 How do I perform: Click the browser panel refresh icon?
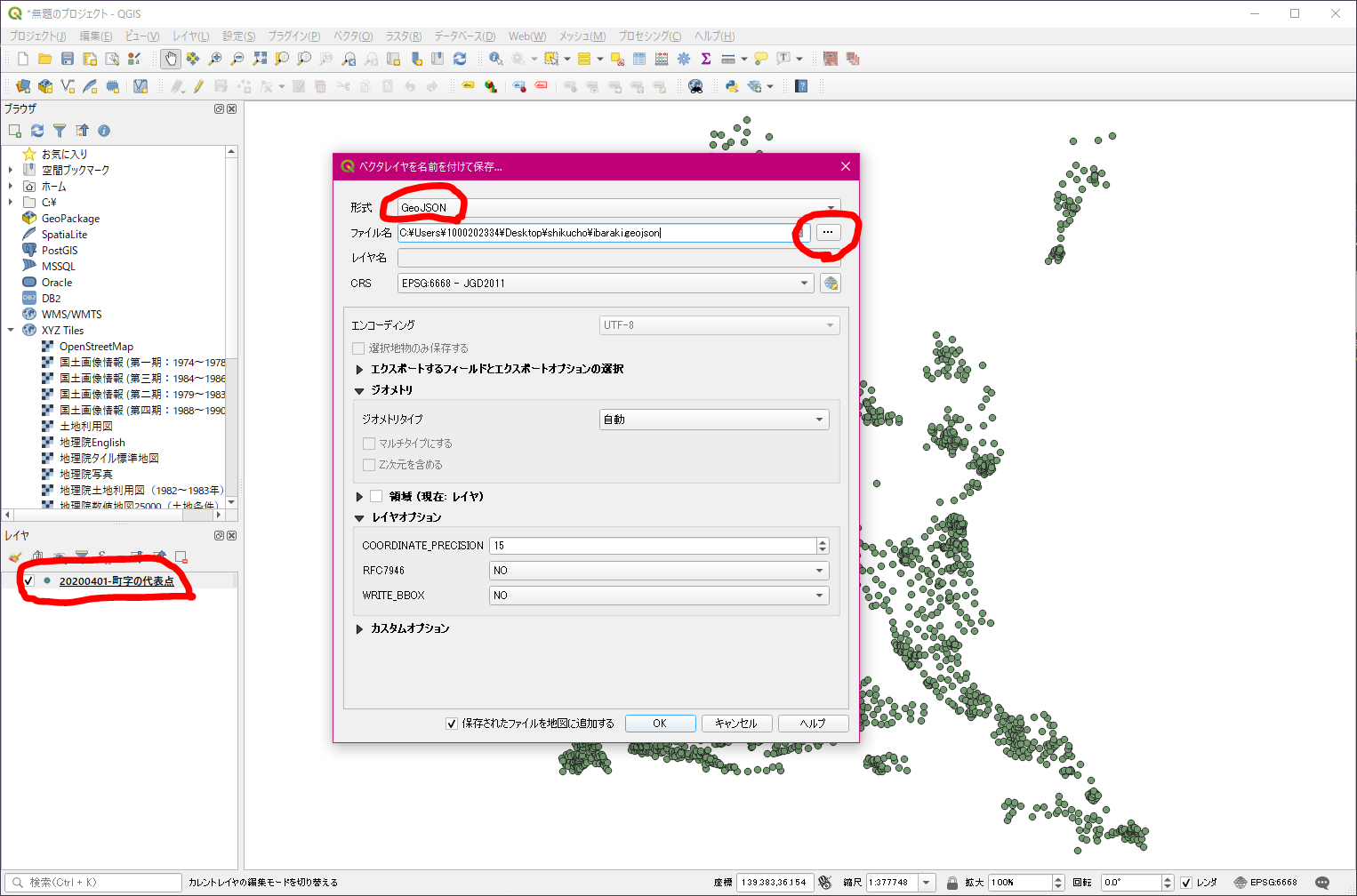(37, 131)
